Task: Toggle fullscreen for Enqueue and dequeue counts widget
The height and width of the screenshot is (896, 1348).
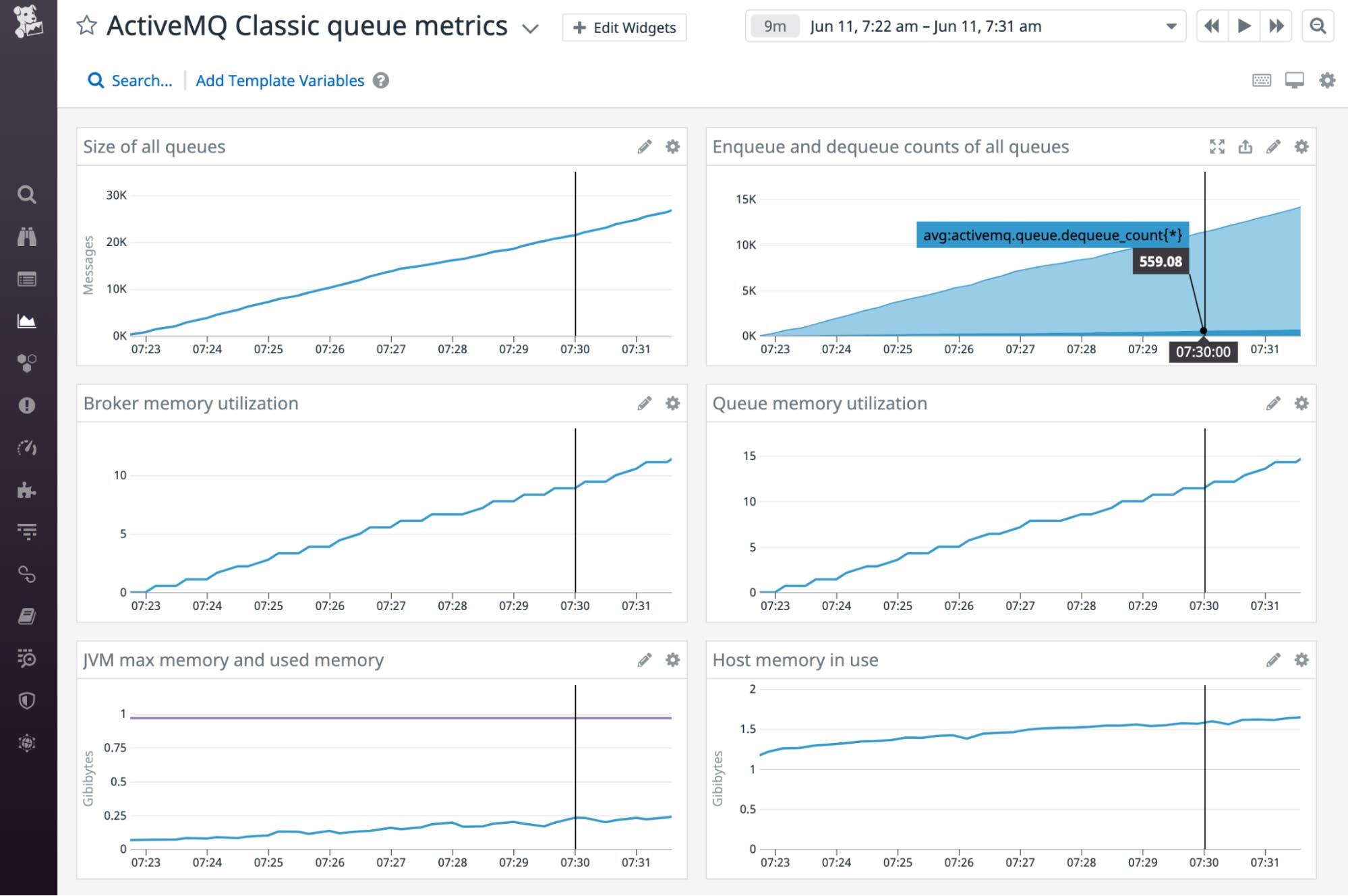Action: [x=1217, y=146]
